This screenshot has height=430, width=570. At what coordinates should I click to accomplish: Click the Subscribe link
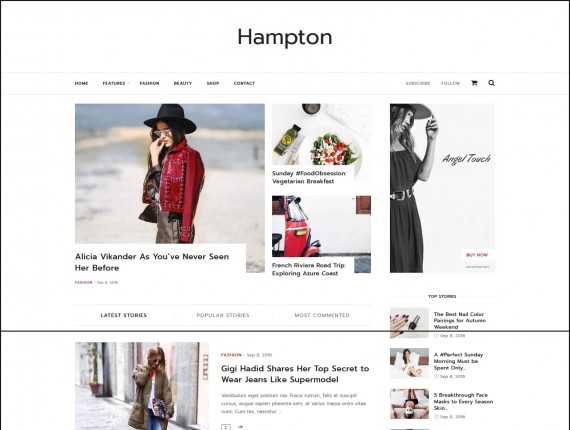(418, 83)
